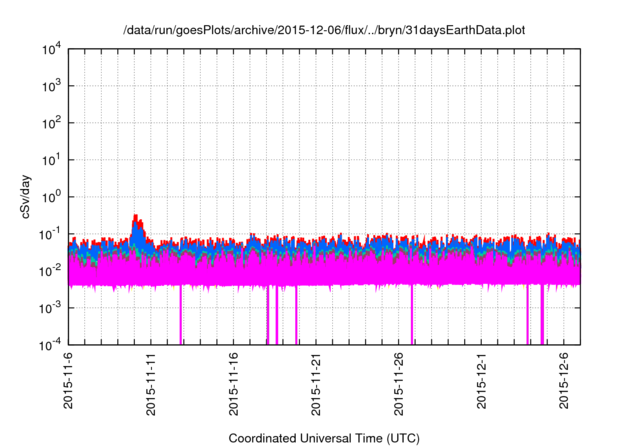The height and width of the screenshot is (448, 640).
Task: Click the y-axis tick label 10^3
Action: click(x=51, y=86)
